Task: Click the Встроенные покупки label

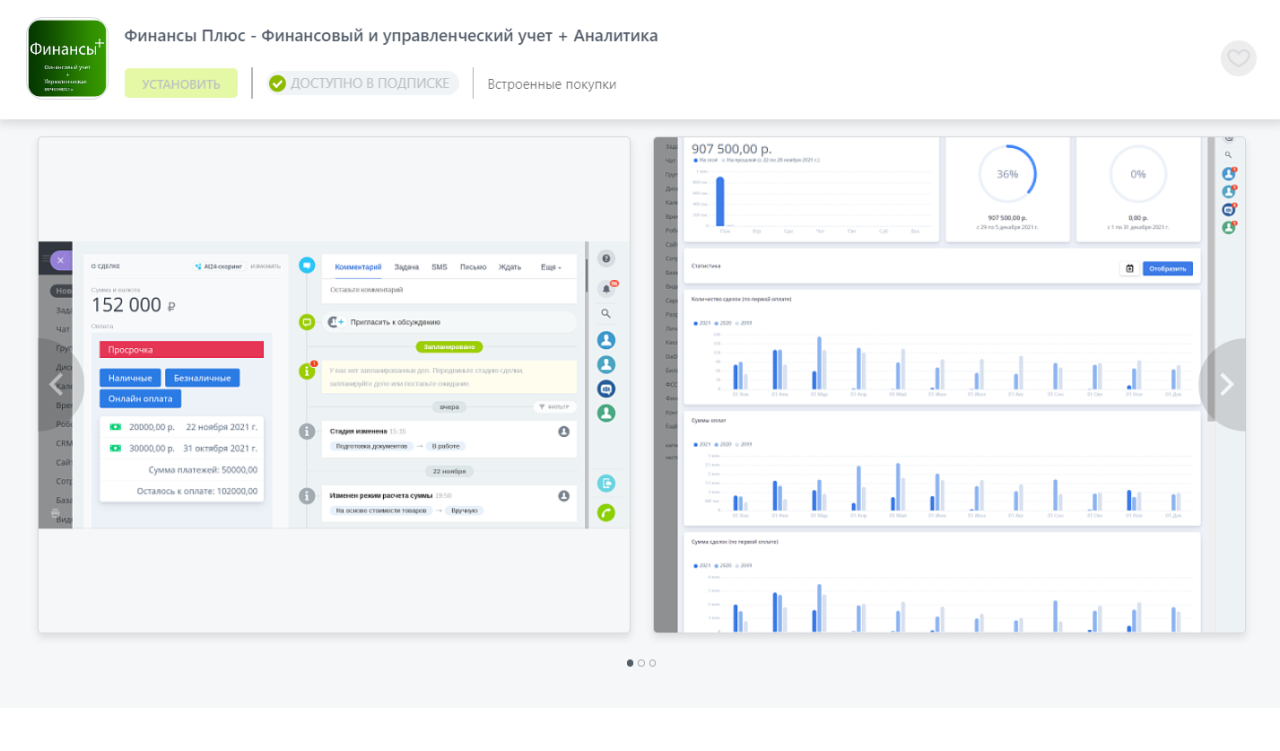Action: coord(552,84)
